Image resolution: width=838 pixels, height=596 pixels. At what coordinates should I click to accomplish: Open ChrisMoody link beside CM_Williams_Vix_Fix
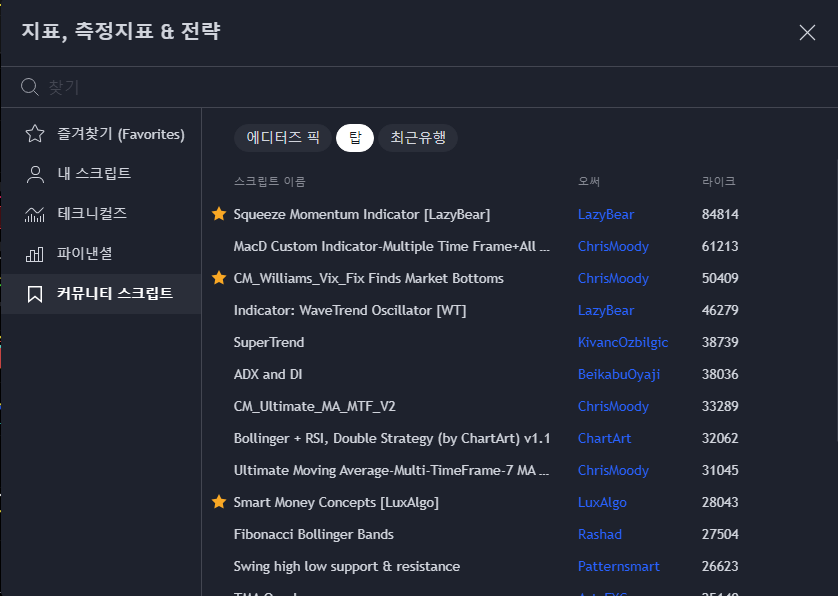pos(613,278)
